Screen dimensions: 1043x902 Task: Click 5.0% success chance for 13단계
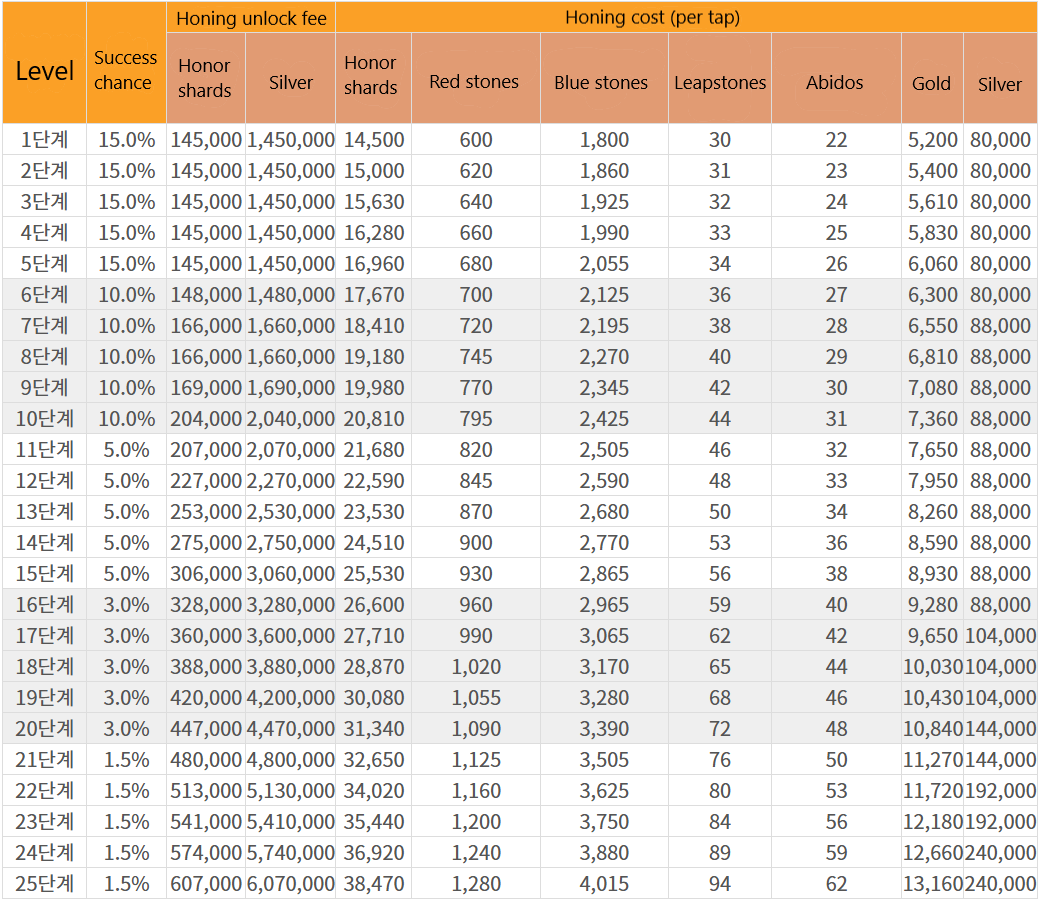tap(126, 512)
